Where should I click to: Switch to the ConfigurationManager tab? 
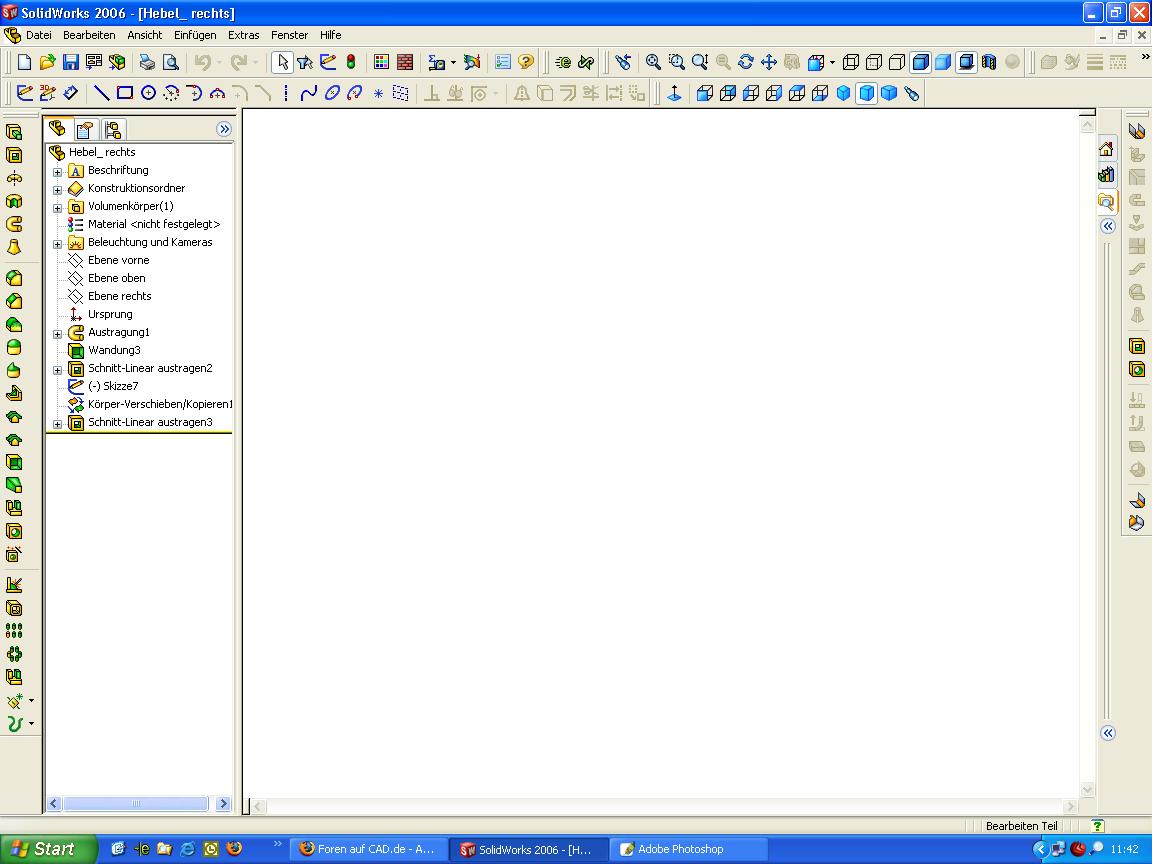pos(112,130)
